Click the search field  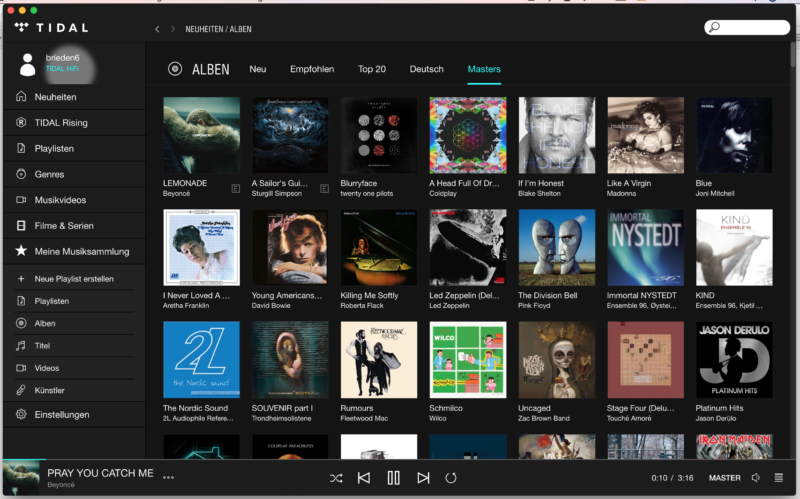pyautogui.click(x=747, y=27)
